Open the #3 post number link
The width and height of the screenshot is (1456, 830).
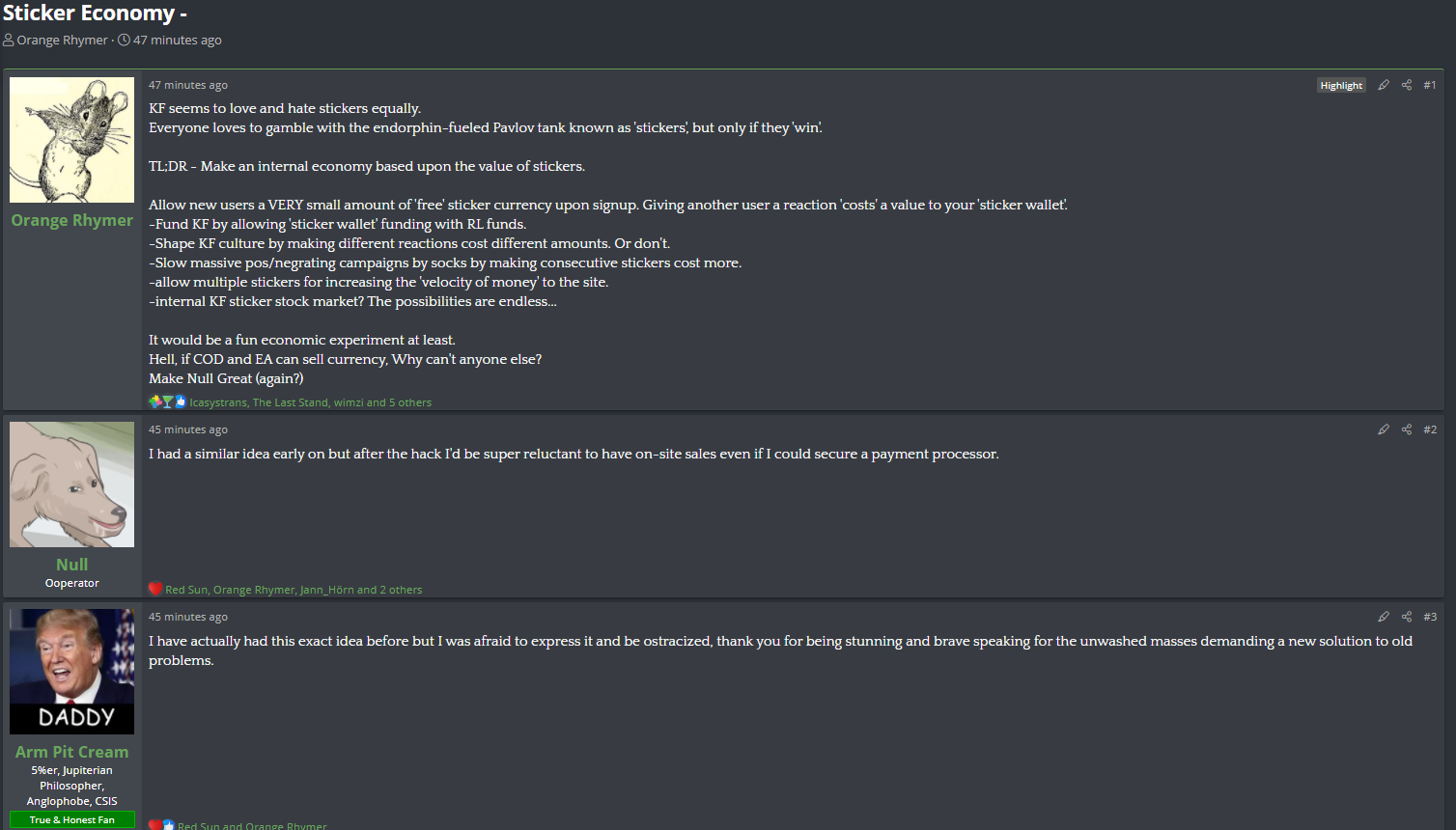pyautogui.click(x=1430, y=617)
